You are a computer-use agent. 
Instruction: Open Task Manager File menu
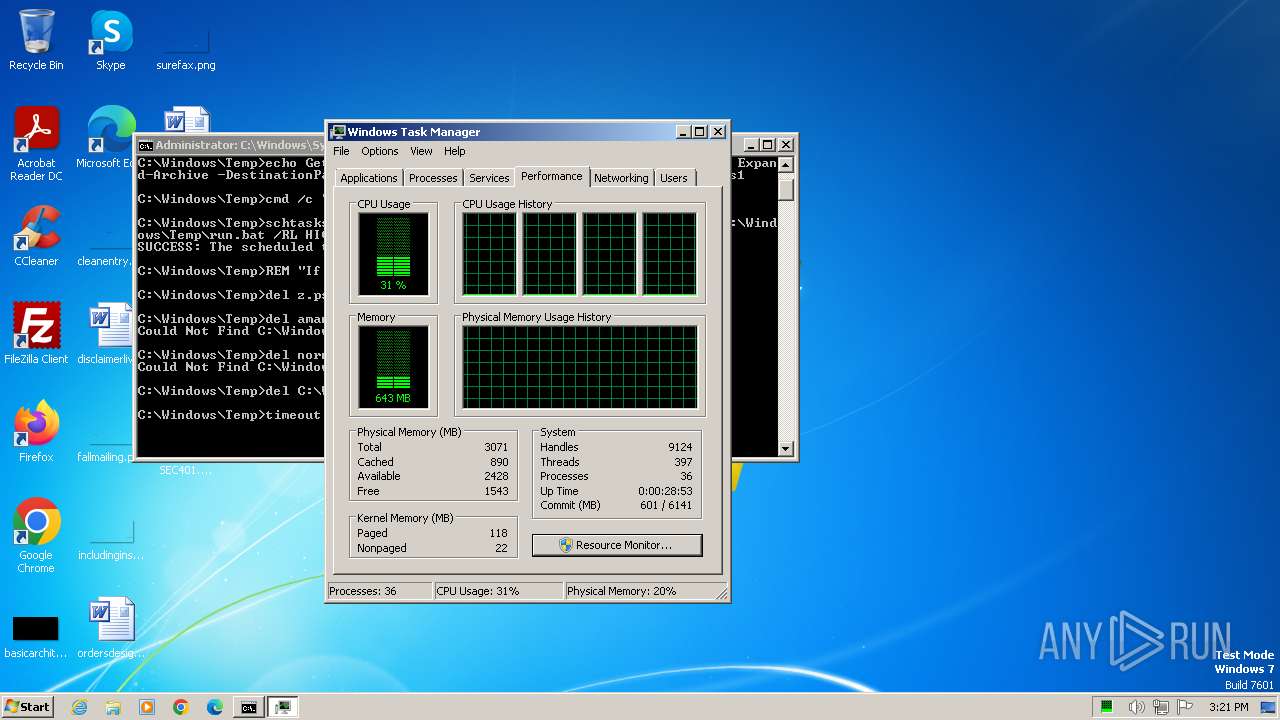pos(341,151)
